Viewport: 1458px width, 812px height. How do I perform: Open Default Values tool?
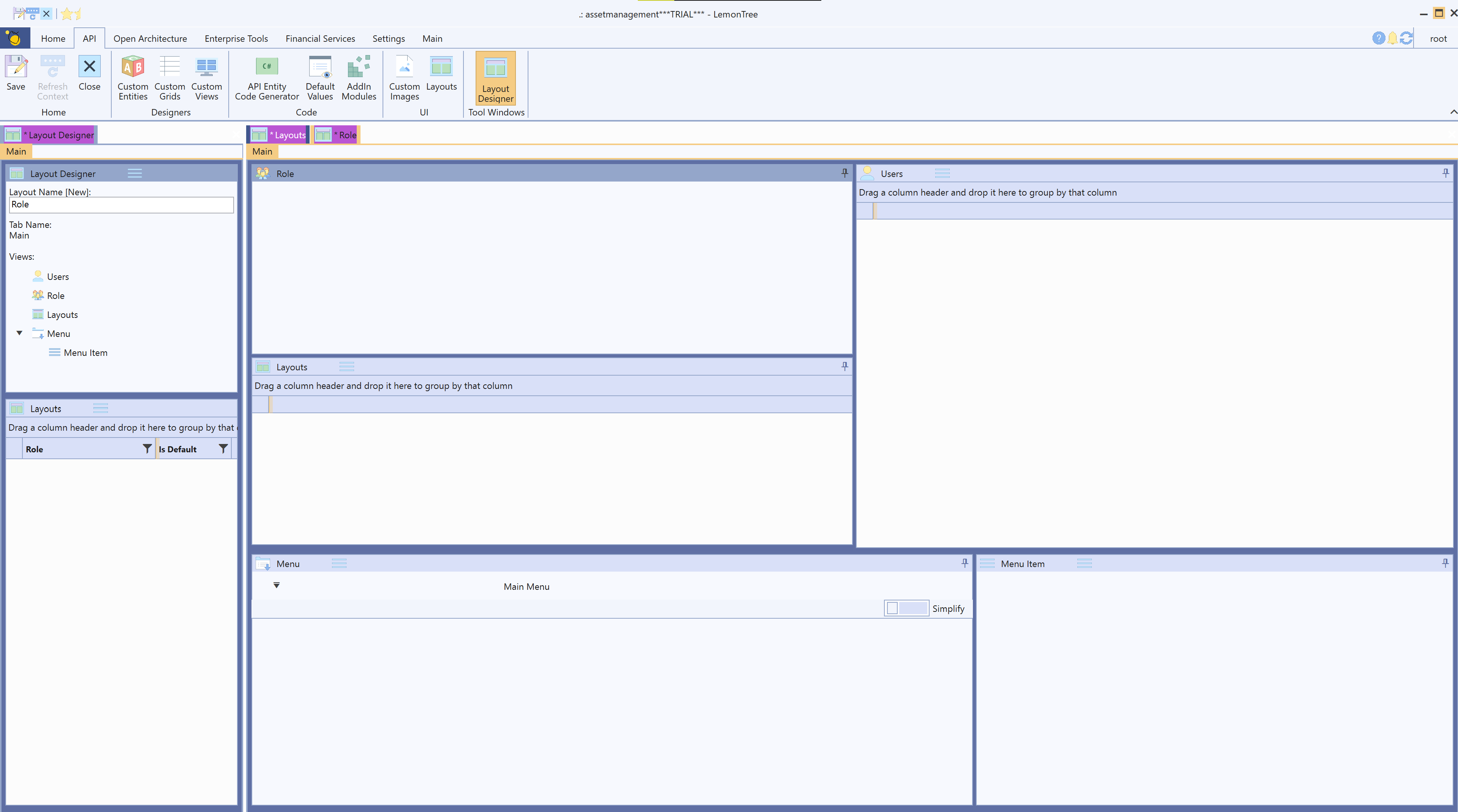pyautogui.click(x=320, y=77)
